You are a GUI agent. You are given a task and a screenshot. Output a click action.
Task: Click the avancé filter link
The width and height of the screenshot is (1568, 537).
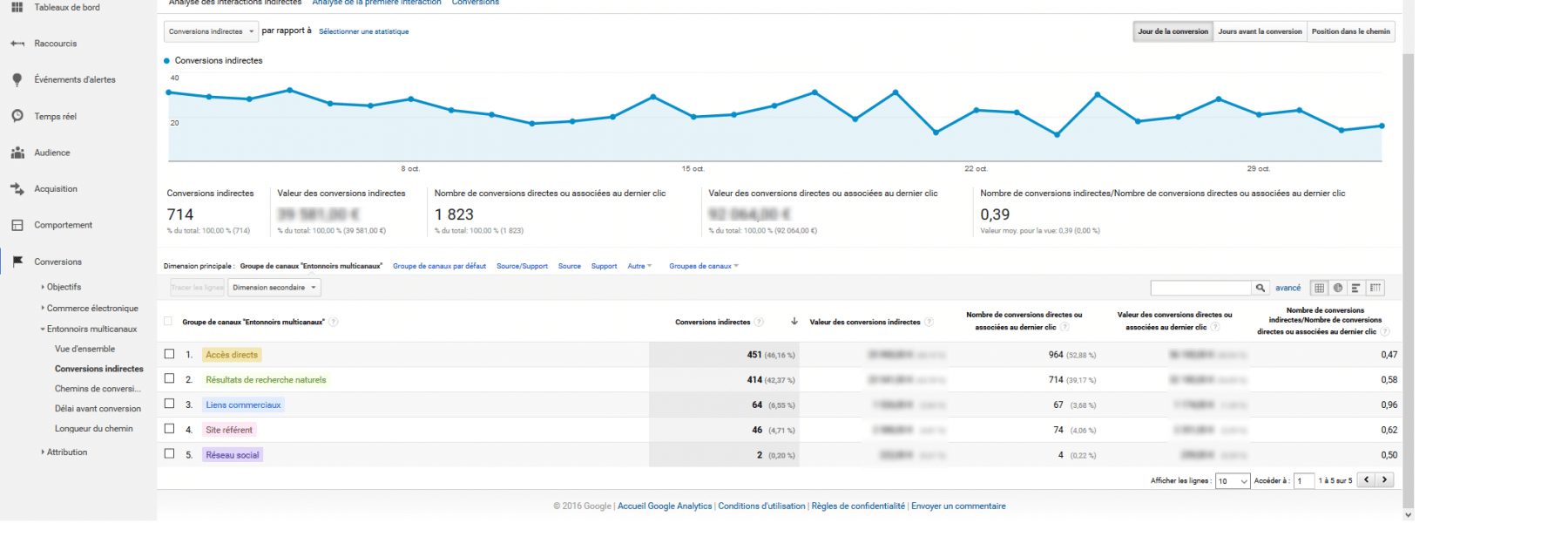[x=1288, y=288]
